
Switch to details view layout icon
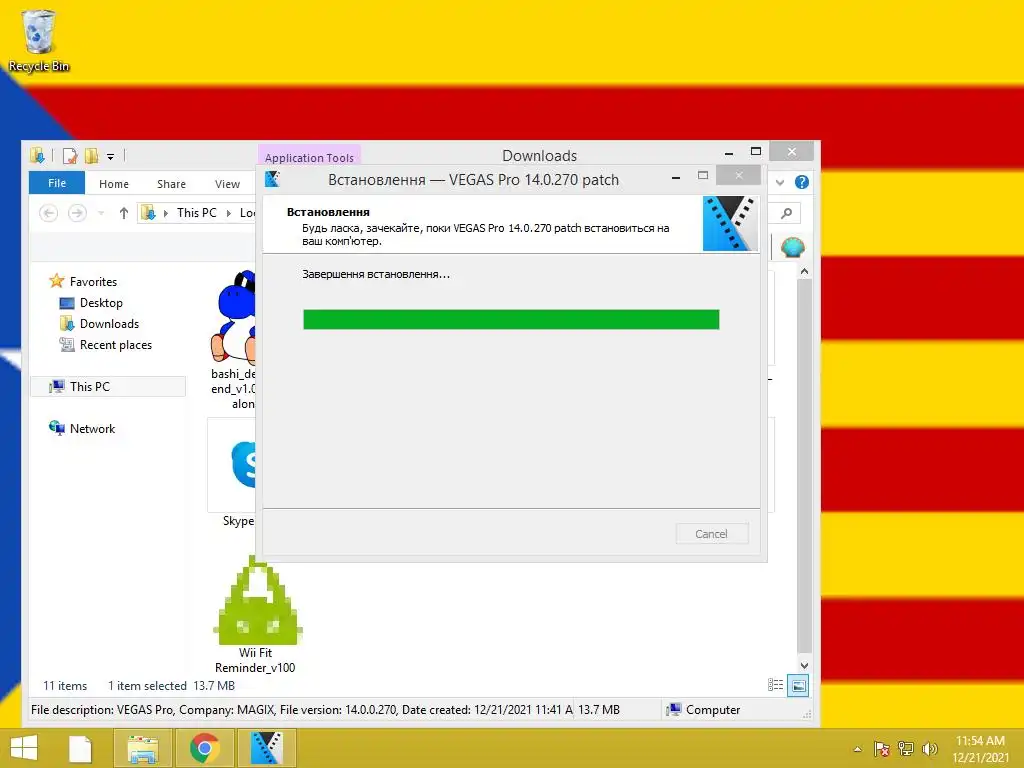[775, 685]
